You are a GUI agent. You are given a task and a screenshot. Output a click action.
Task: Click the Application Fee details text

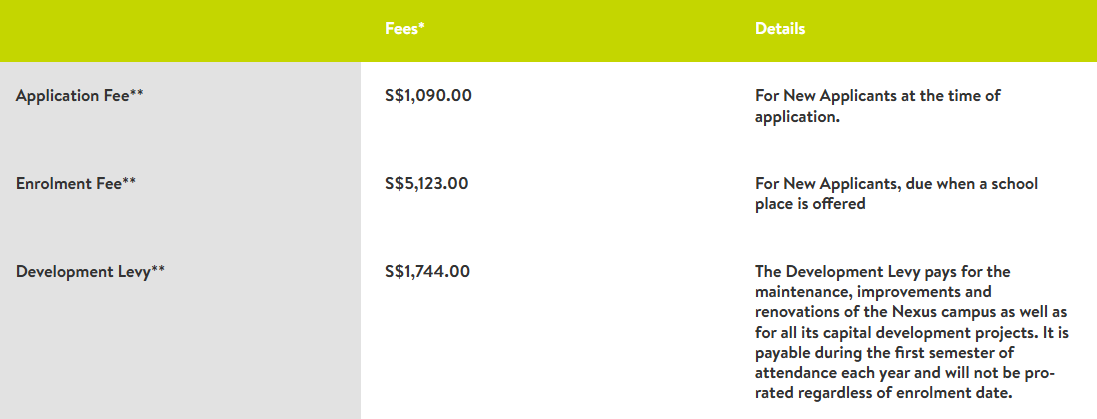click(x=877, y=106)
